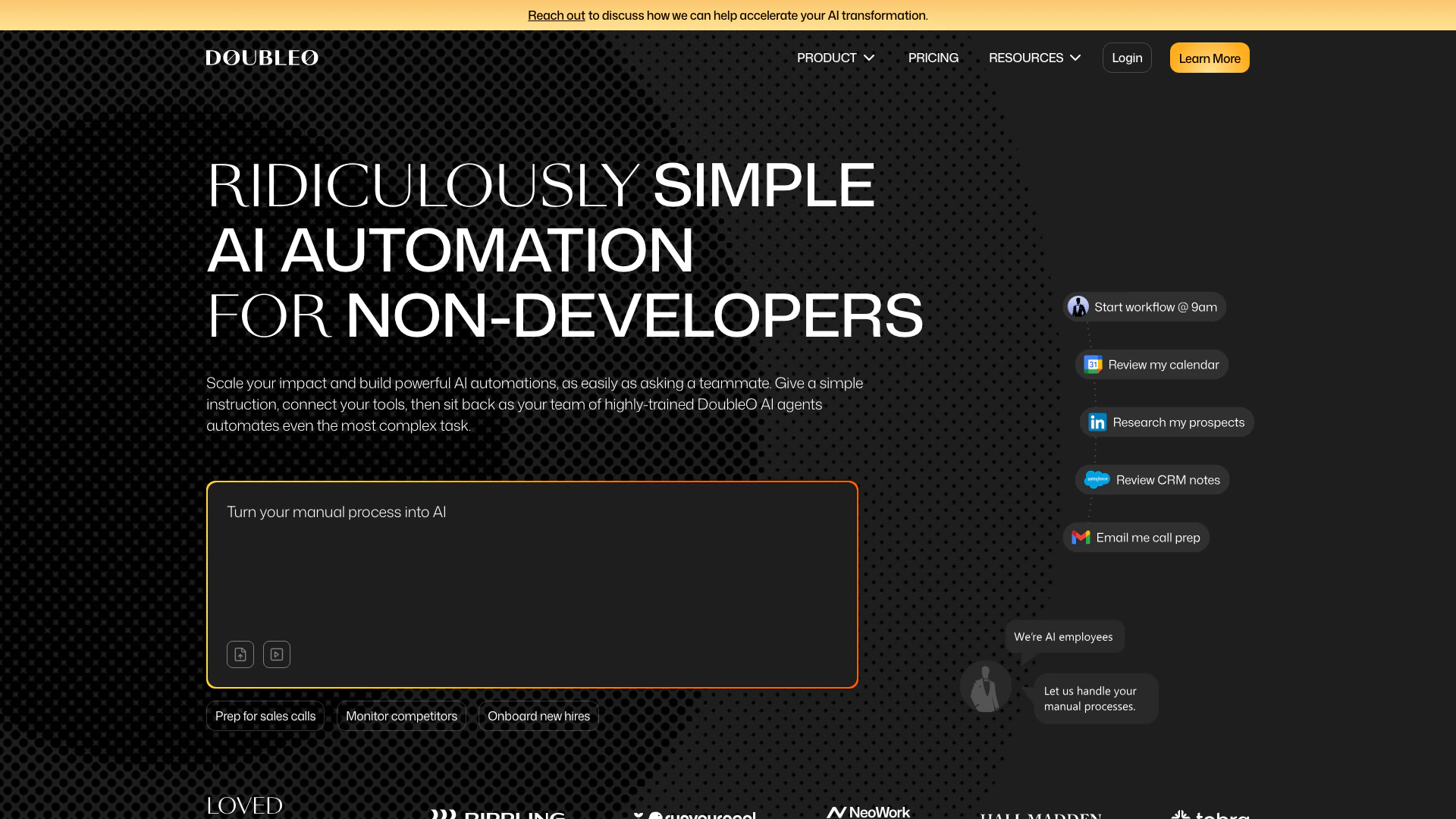Screen dimensions: 1456x819
Task: Pick the Onboard new hires suggestion
Action: click(538, 716)
